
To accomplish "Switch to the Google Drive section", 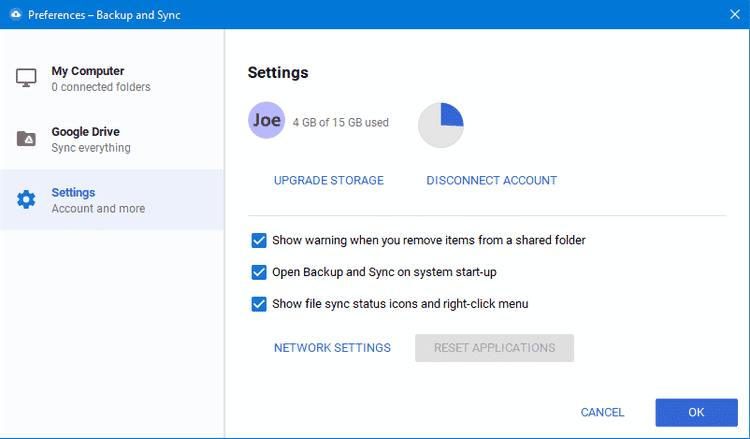I will tap(112, 139).
